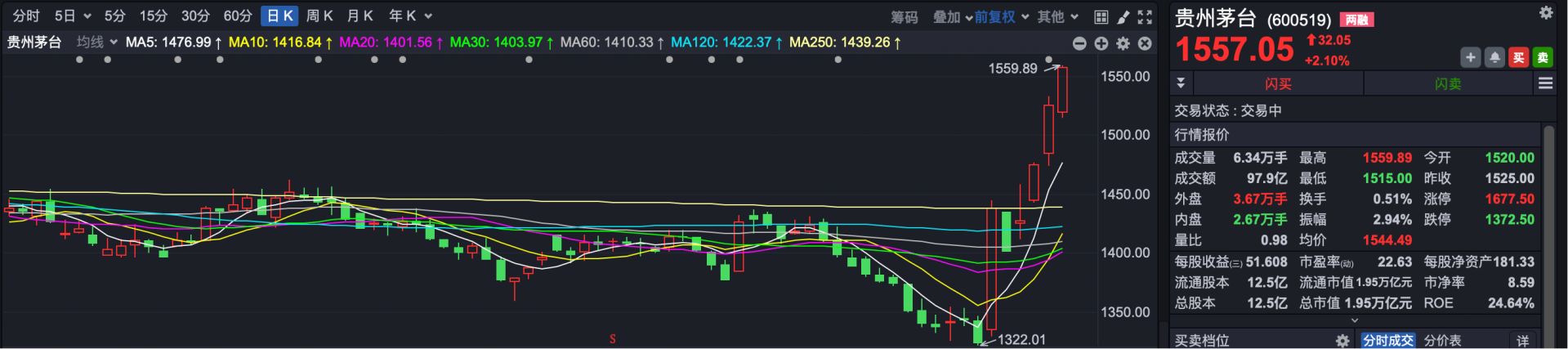The image size is (1568, 349).
Task: Open the 其他 options dropdown
Action: point(1058,17)
